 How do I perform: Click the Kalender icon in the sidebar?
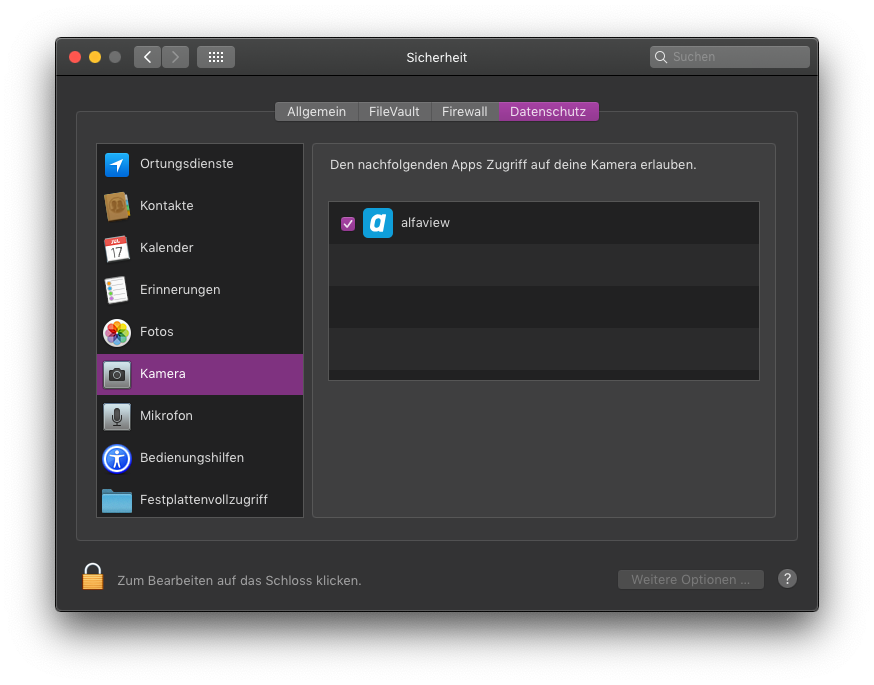pos(117,248)
